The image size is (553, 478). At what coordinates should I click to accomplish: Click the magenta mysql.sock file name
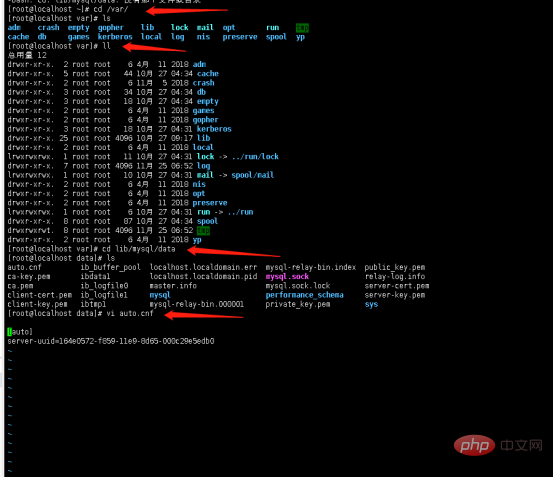287,276
